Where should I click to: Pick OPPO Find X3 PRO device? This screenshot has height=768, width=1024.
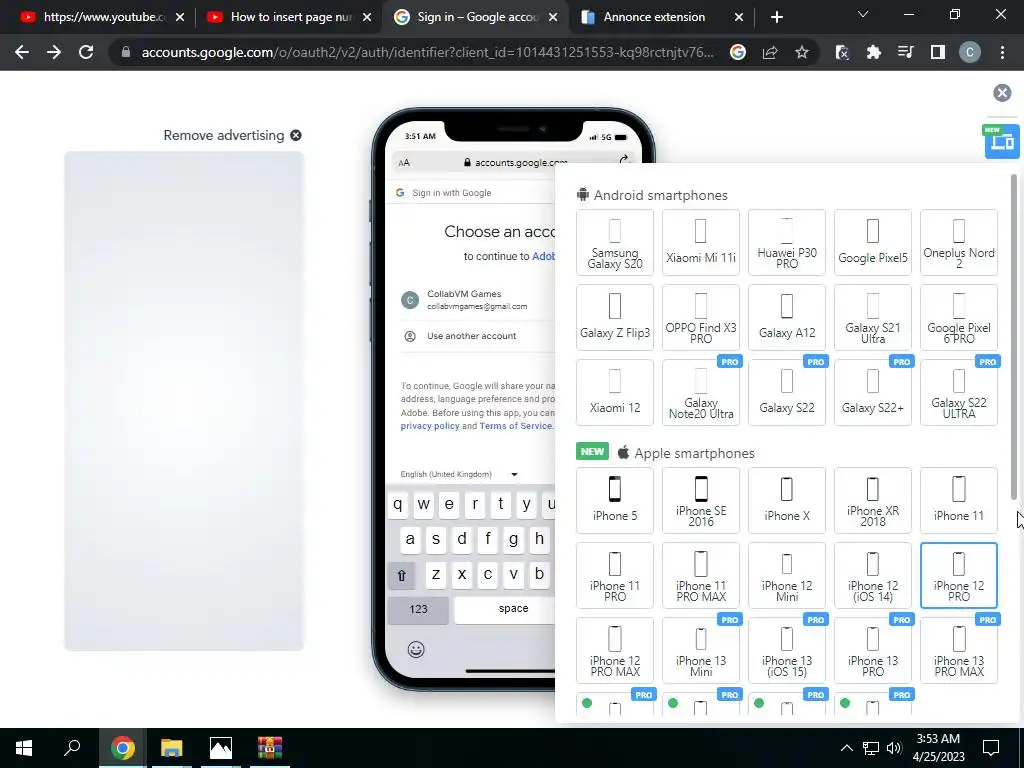tap(701, 317)
